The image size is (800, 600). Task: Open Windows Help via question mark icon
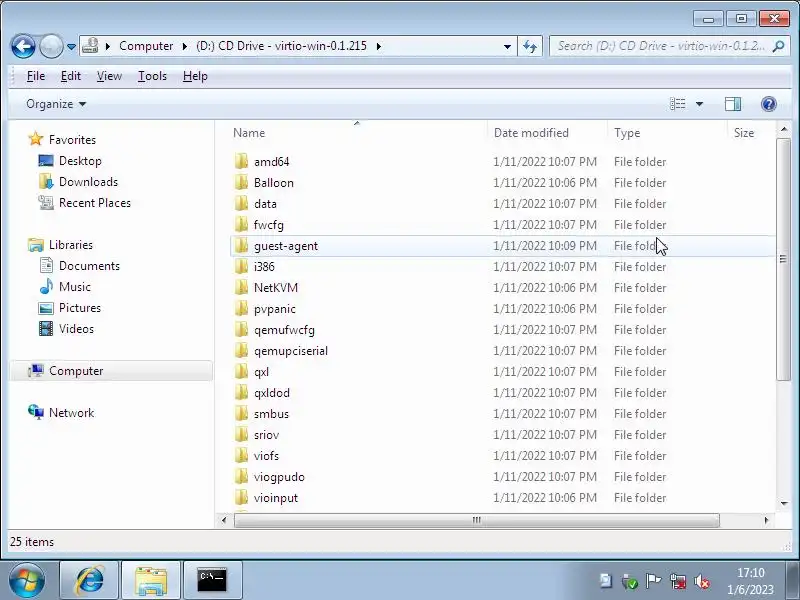coord(768,104)
